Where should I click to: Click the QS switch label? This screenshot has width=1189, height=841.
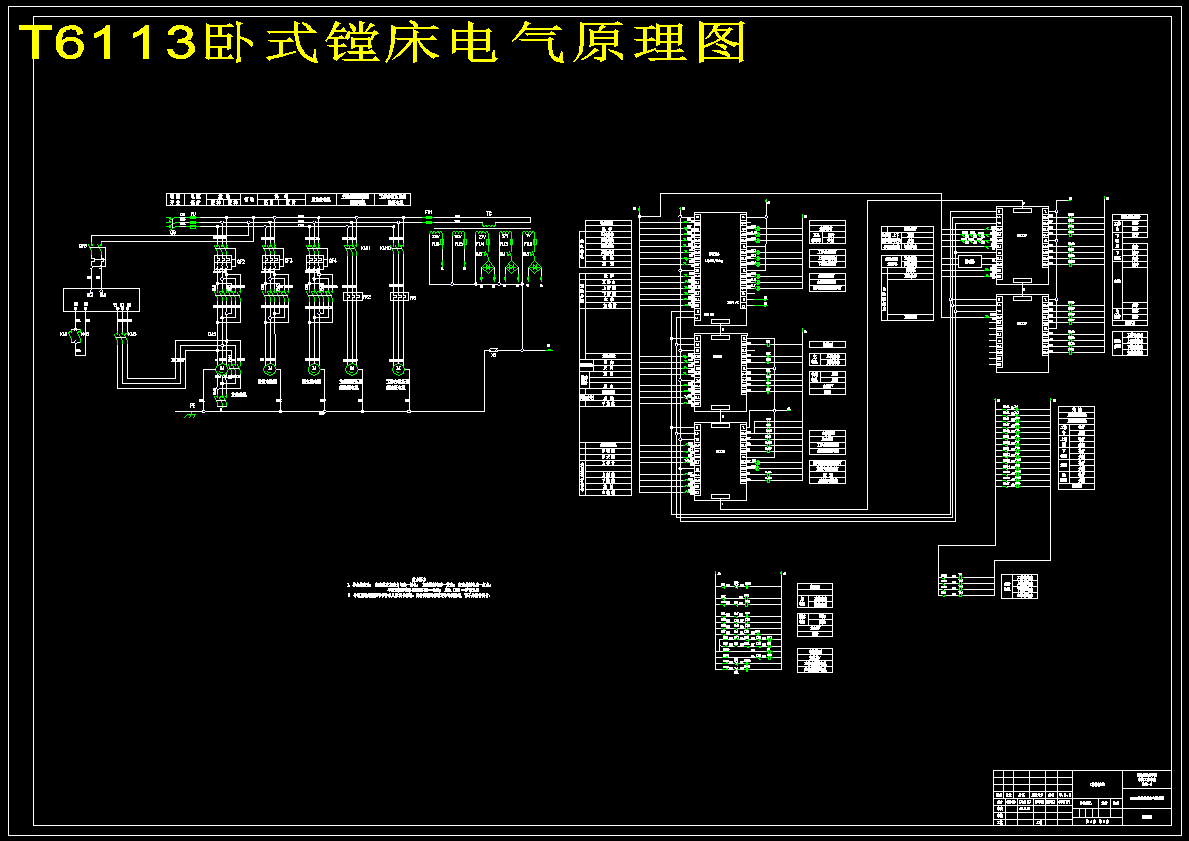pyautogui.click(x=173, y=233)
